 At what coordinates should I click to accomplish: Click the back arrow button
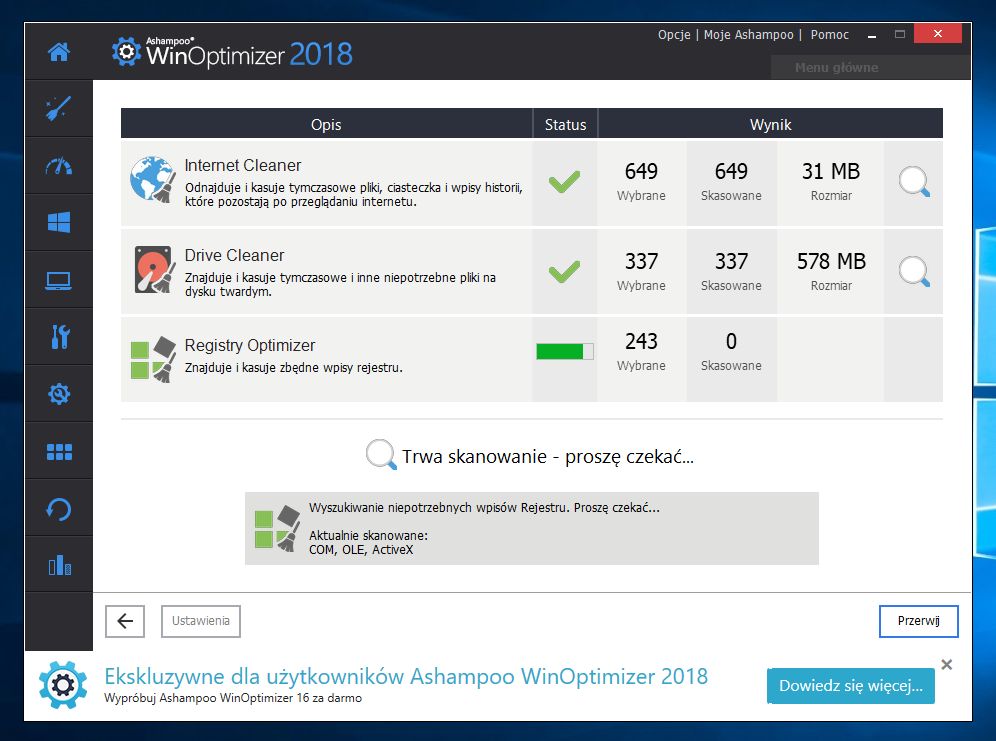[125, 621]
